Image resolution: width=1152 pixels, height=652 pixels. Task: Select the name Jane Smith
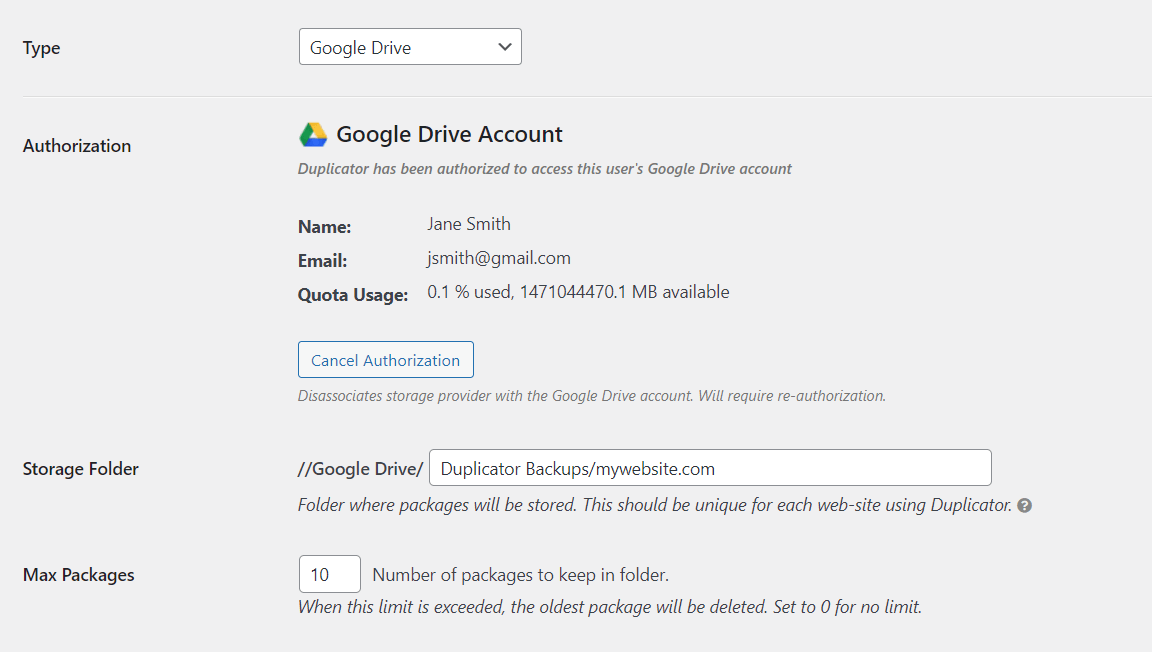click(x=469, y=224)
